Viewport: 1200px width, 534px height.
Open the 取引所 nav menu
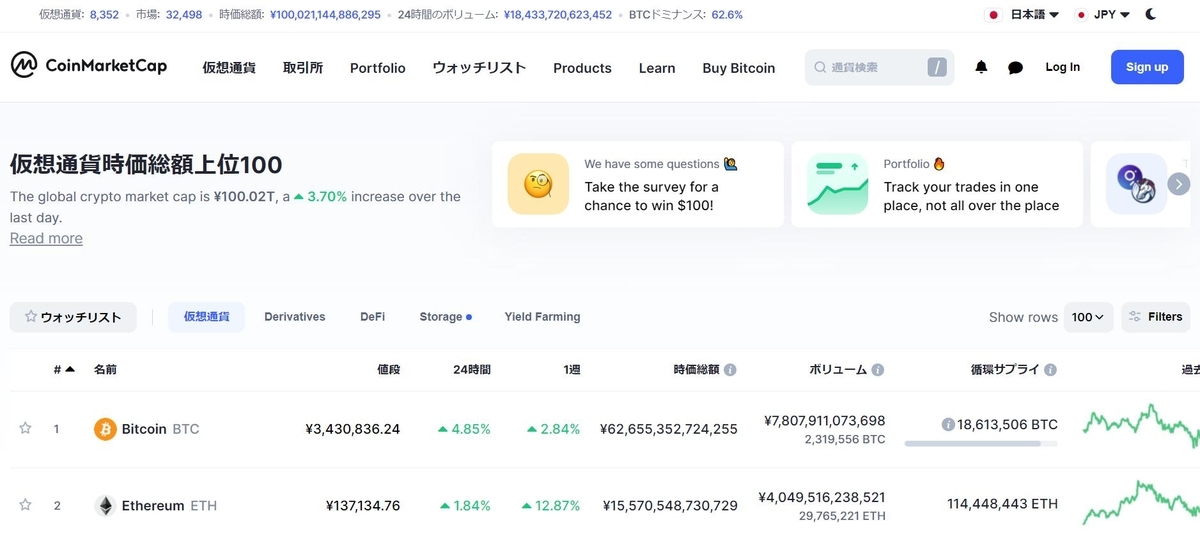[x=303, y=68]
